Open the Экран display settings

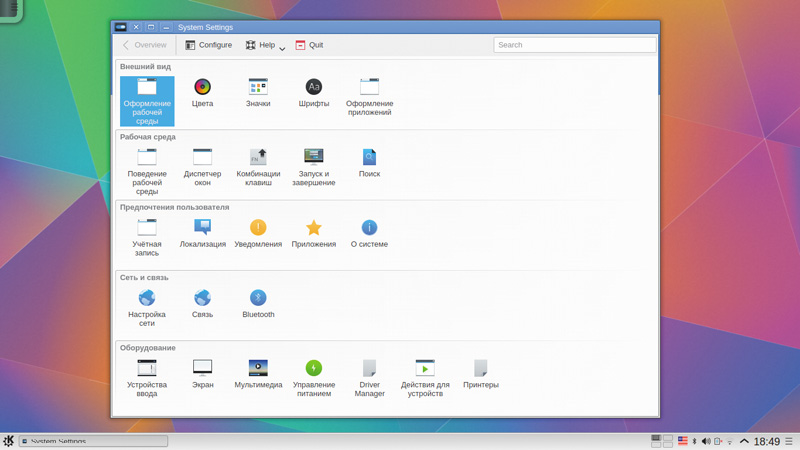click(x=203, y=374)
